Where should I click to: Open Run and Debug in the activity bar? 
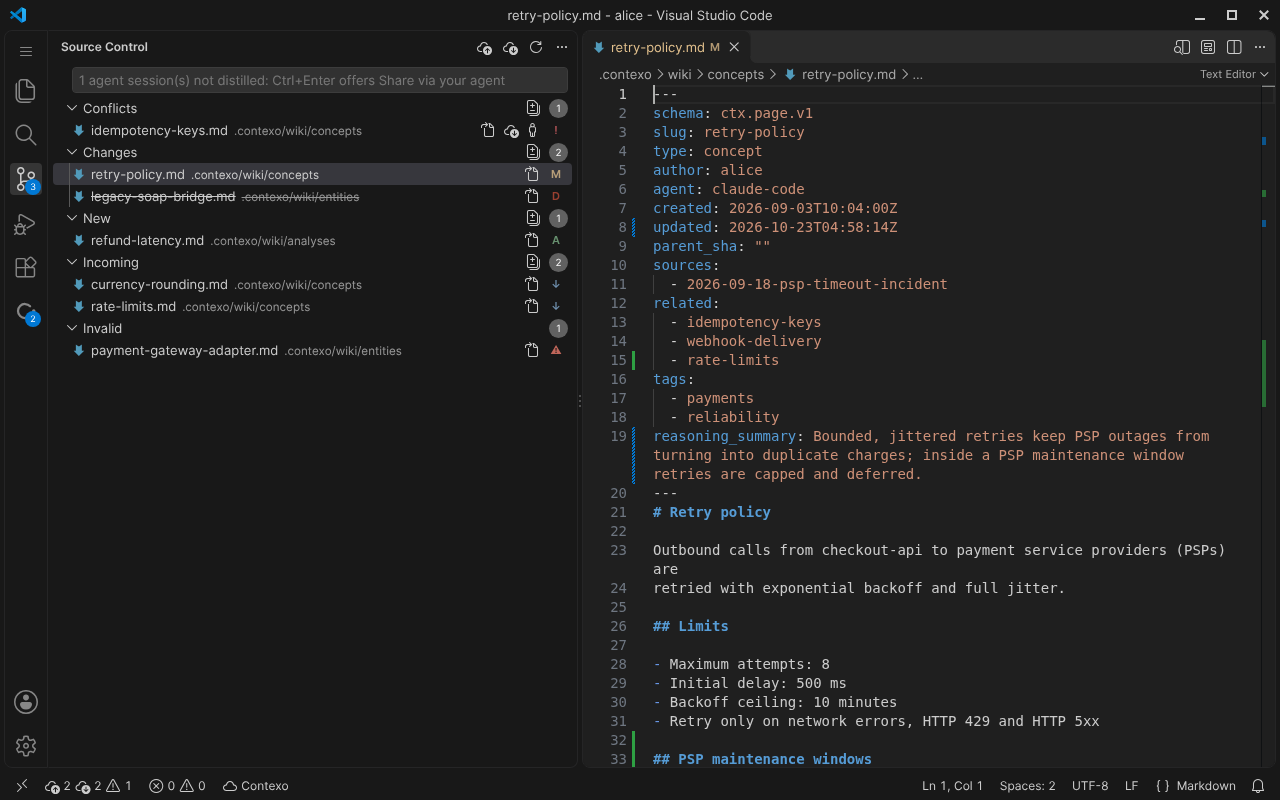(26, 223)
